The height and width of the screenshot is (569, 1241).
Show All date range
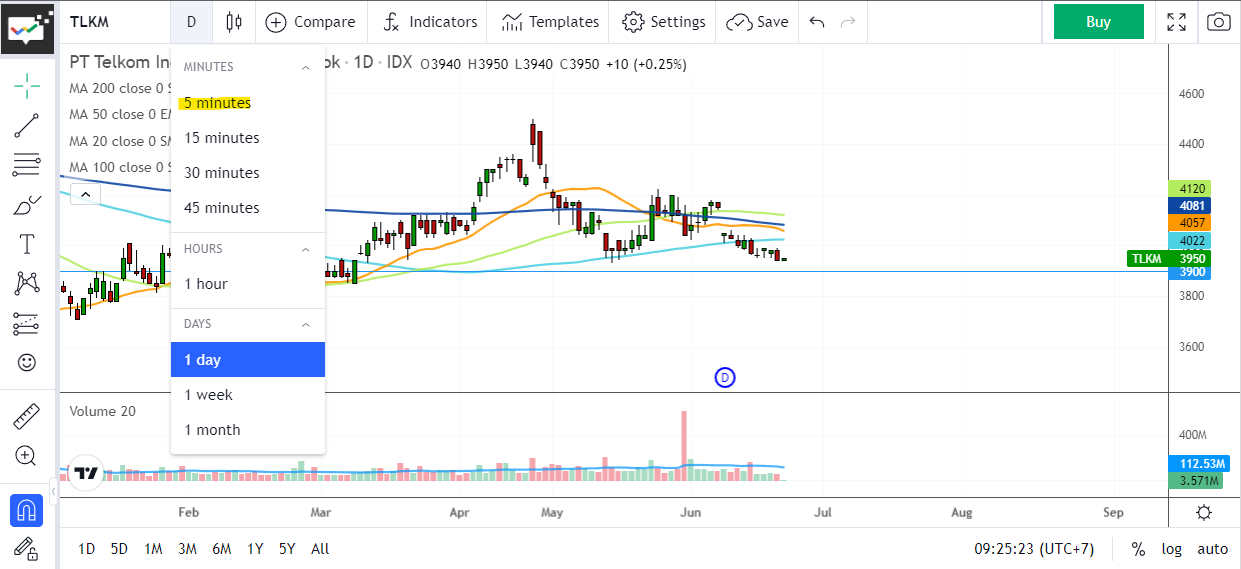320,549
